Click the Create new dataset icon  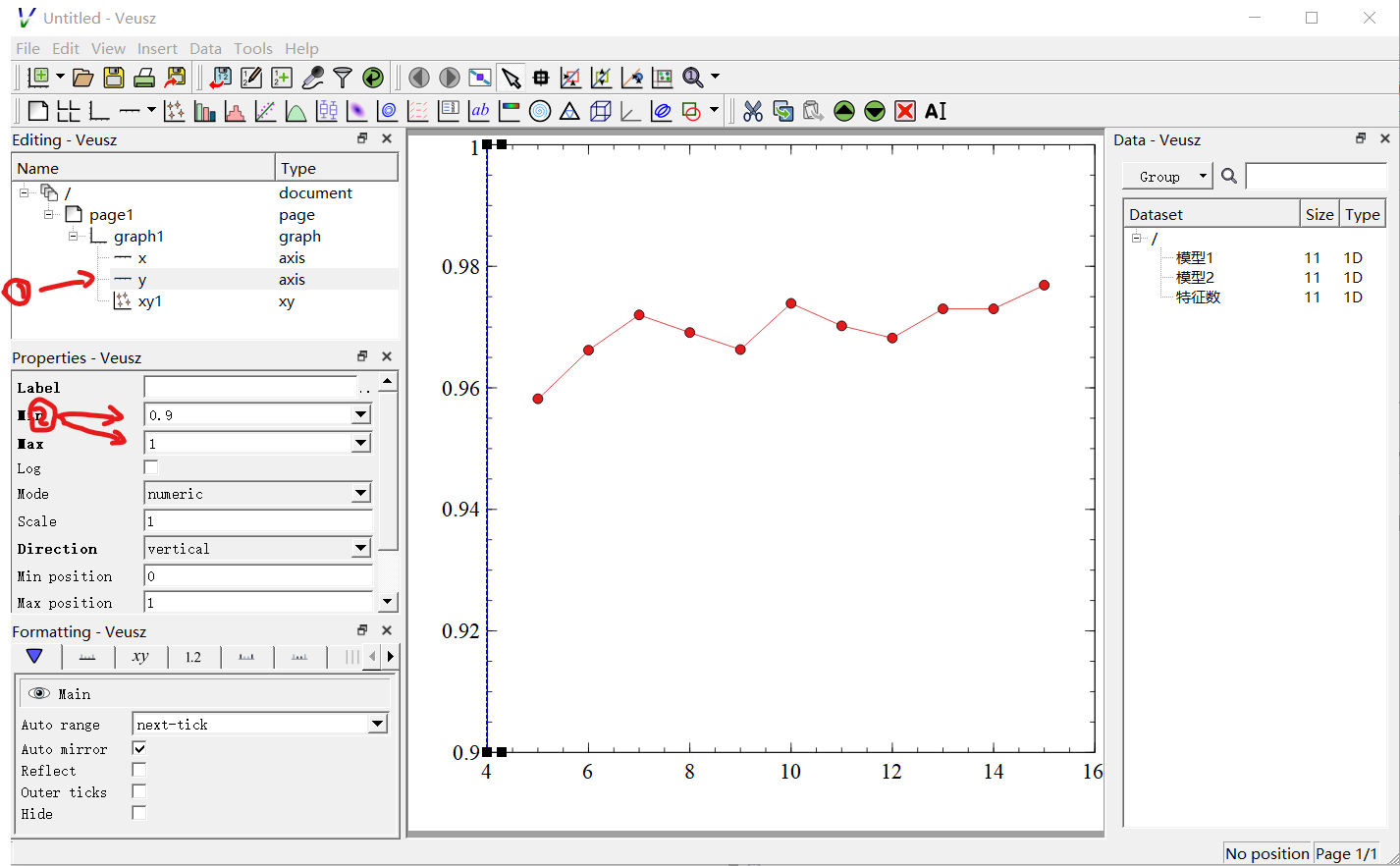tap(282, 78)
